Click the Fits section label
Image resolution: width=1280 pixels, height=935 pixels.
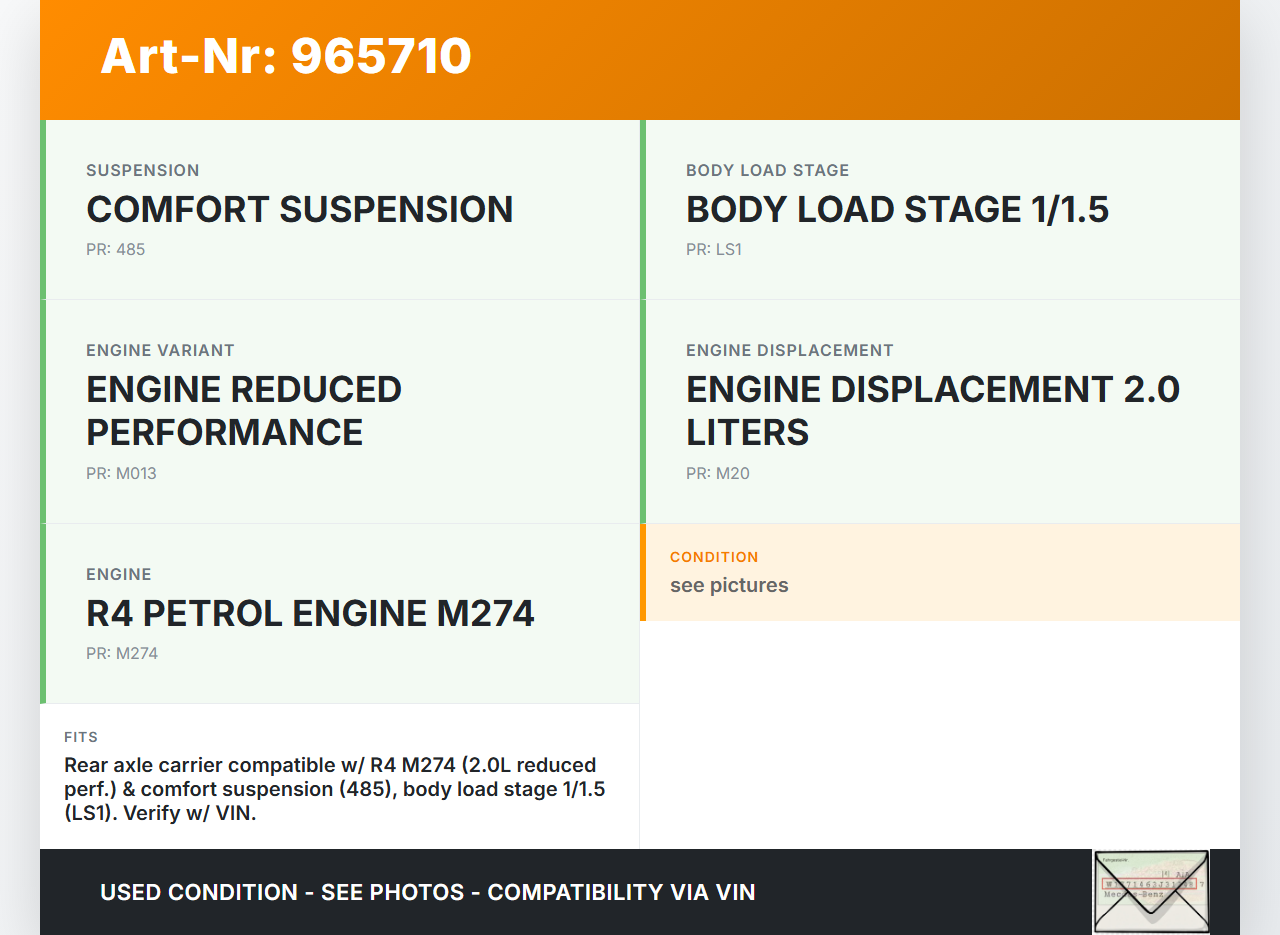click(81, 737)
